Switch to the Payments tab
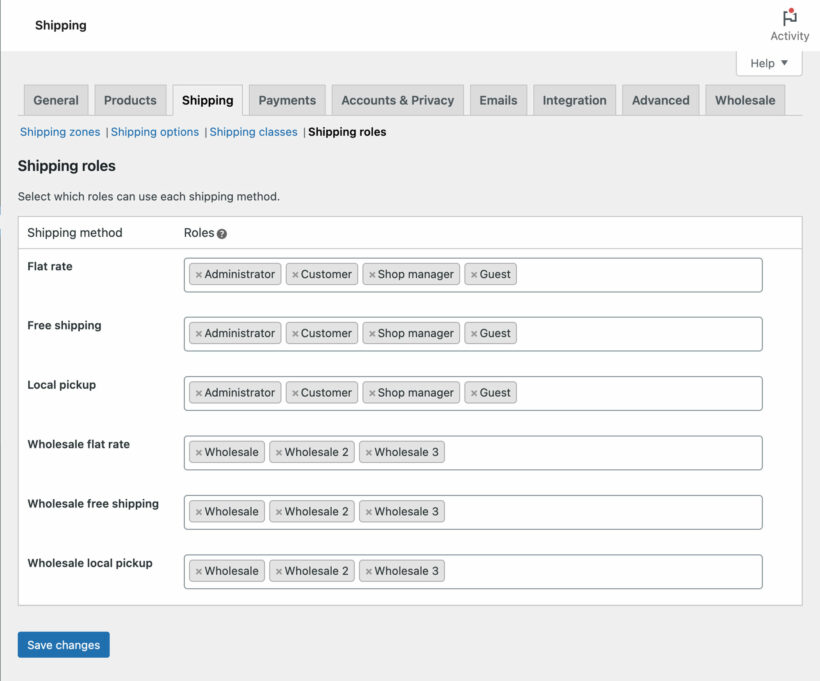 [x=287, y=99]
